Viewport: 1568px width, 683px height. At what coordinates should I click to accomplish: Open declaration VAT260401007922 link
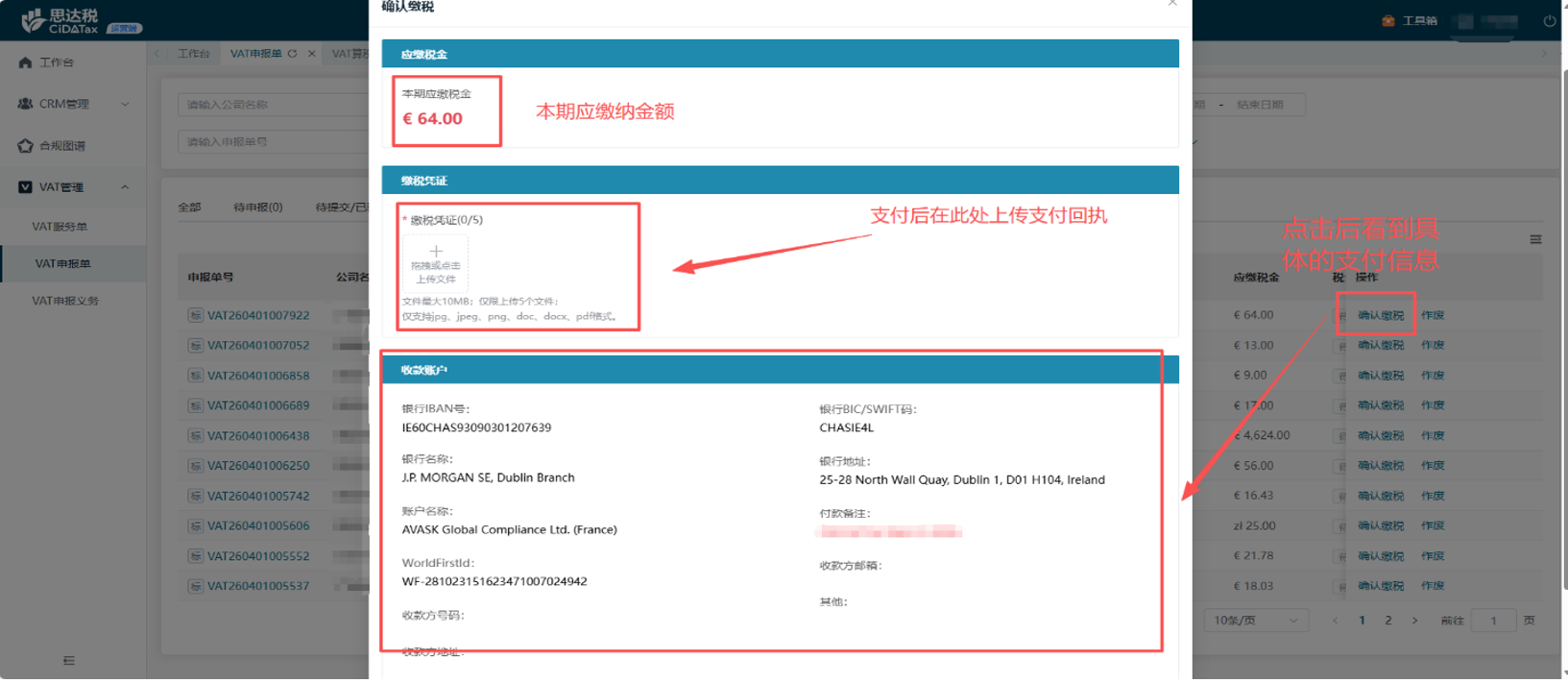tap(258, 315)
